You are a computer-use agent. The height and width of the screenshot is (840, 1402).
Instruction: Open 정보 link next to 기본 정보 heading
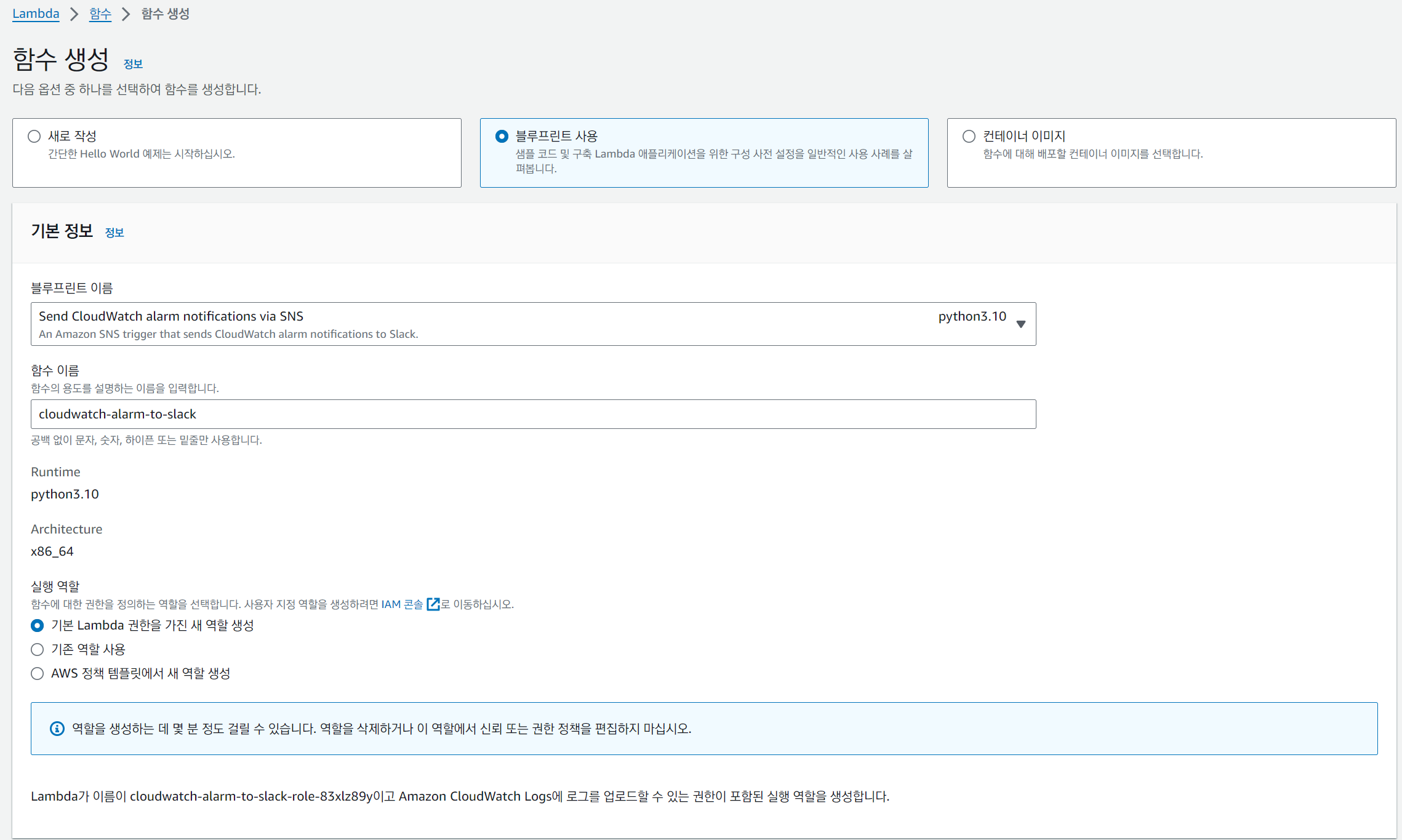114,233
